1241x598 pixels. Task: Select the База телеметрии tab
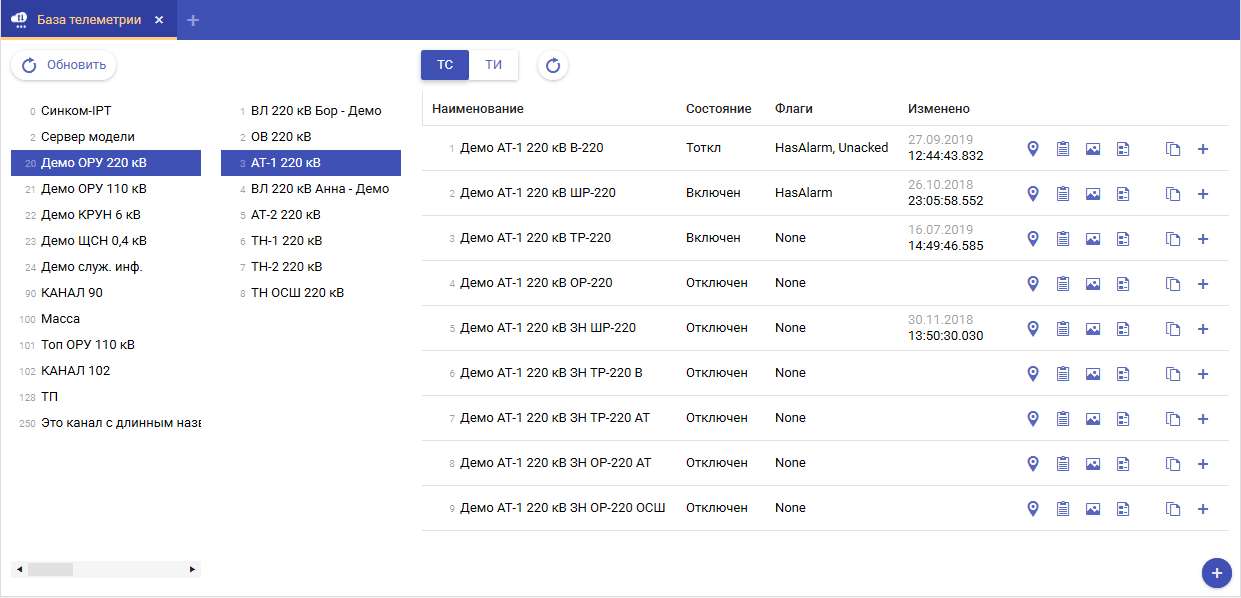tap(88, 20)
